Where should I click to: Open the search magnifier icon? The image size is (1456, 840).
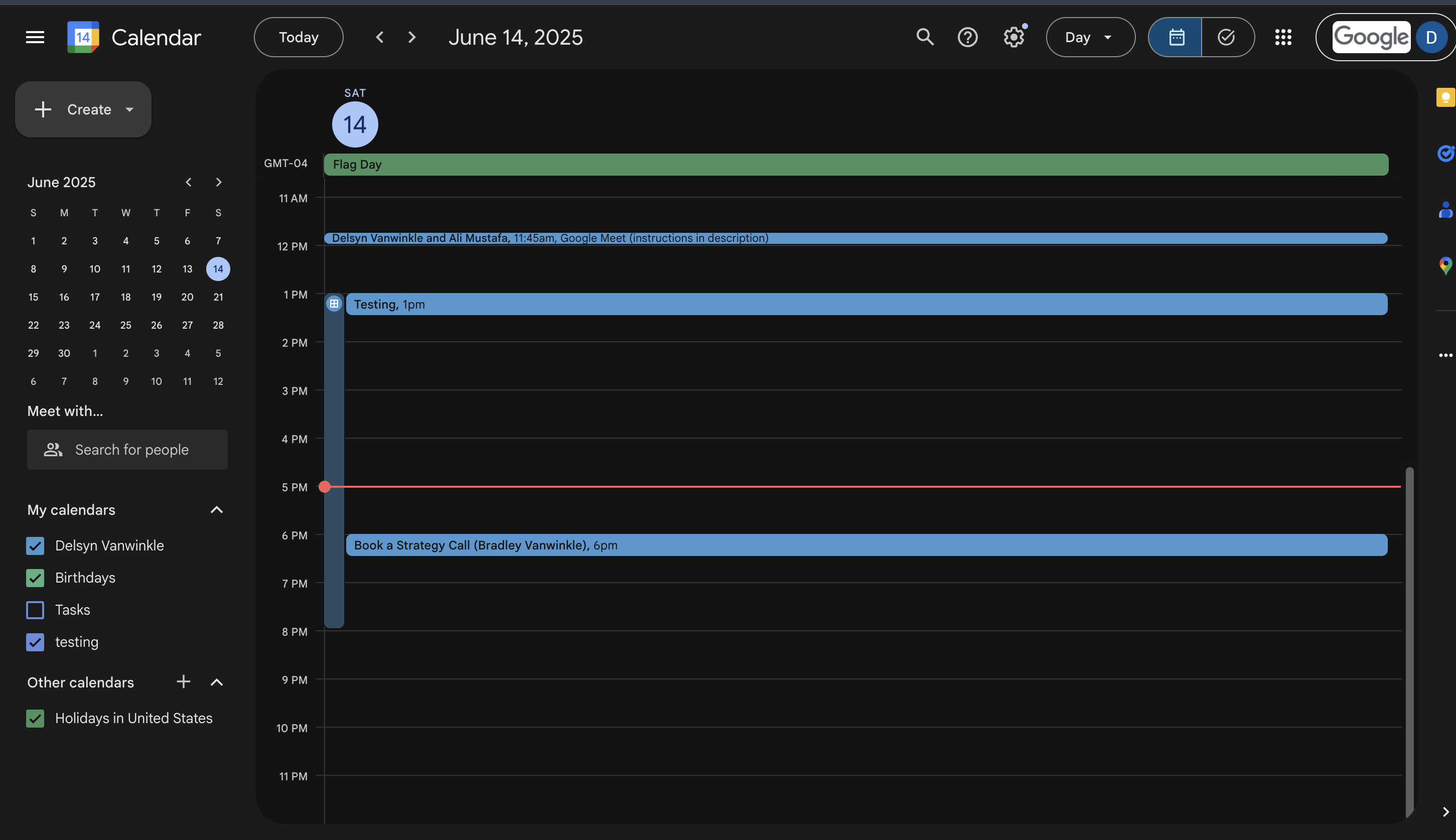tap(925, 38)
